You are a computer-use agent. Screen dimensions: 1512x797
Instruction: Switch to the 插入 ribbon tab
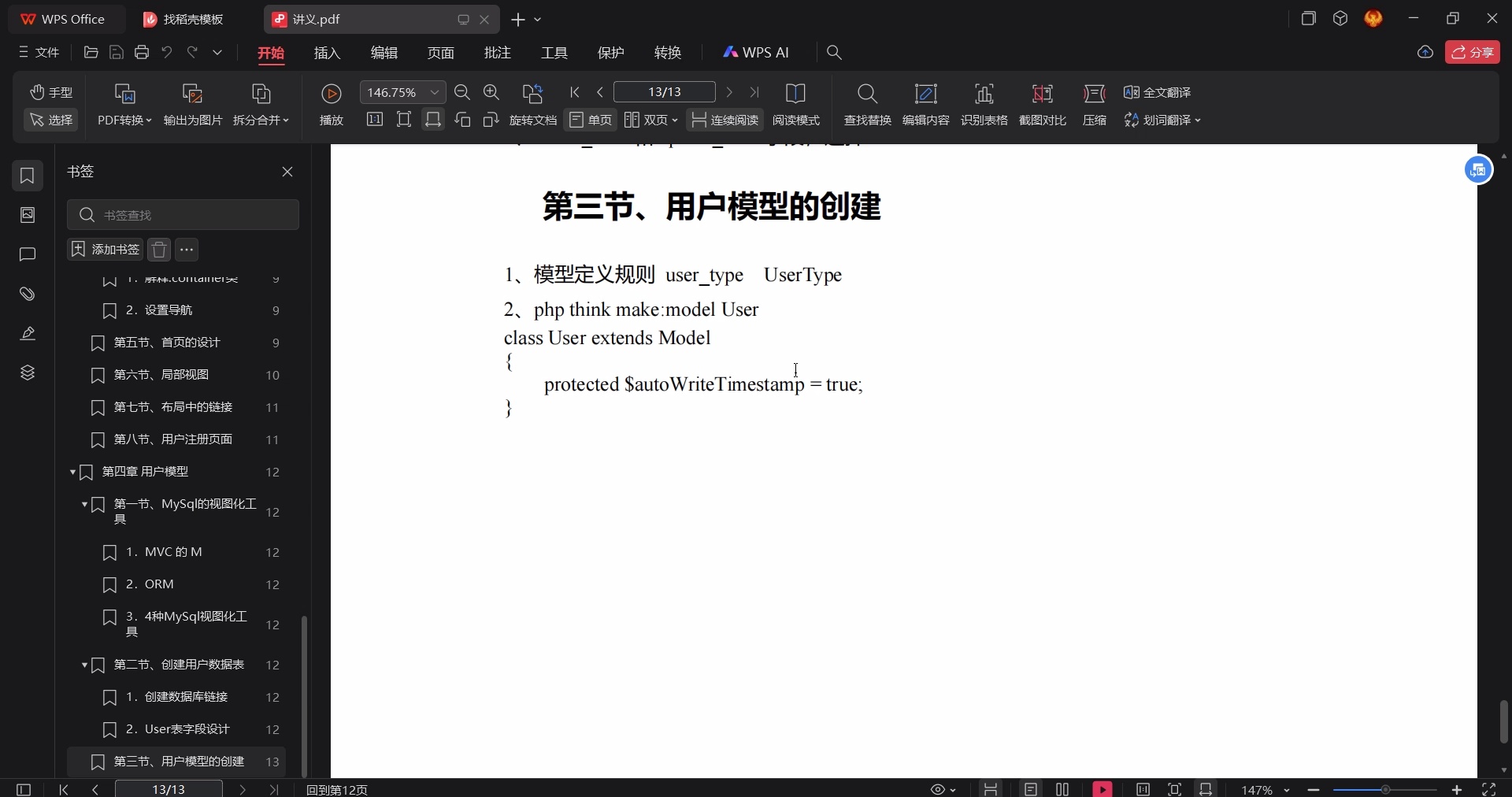[326, 53]
